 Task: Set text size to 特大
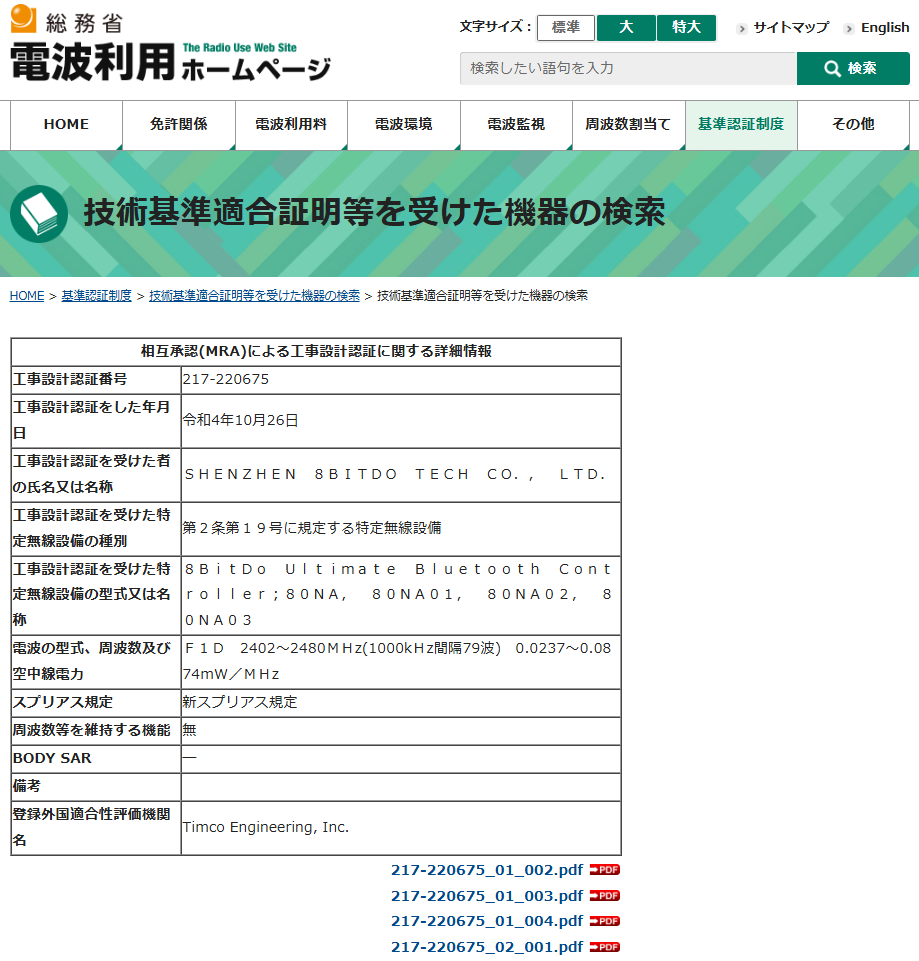tap(686, 28)
